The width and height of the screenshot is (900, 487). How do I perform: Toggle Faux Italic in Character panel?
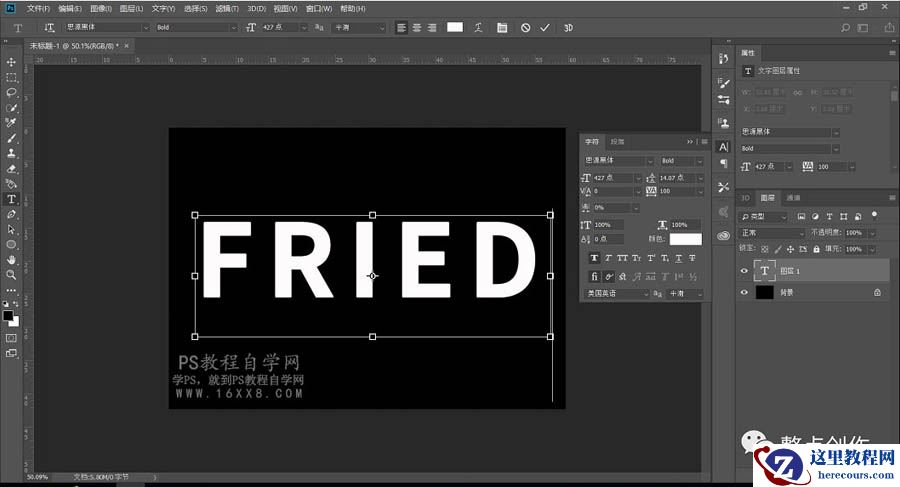[x=608, y=258]
